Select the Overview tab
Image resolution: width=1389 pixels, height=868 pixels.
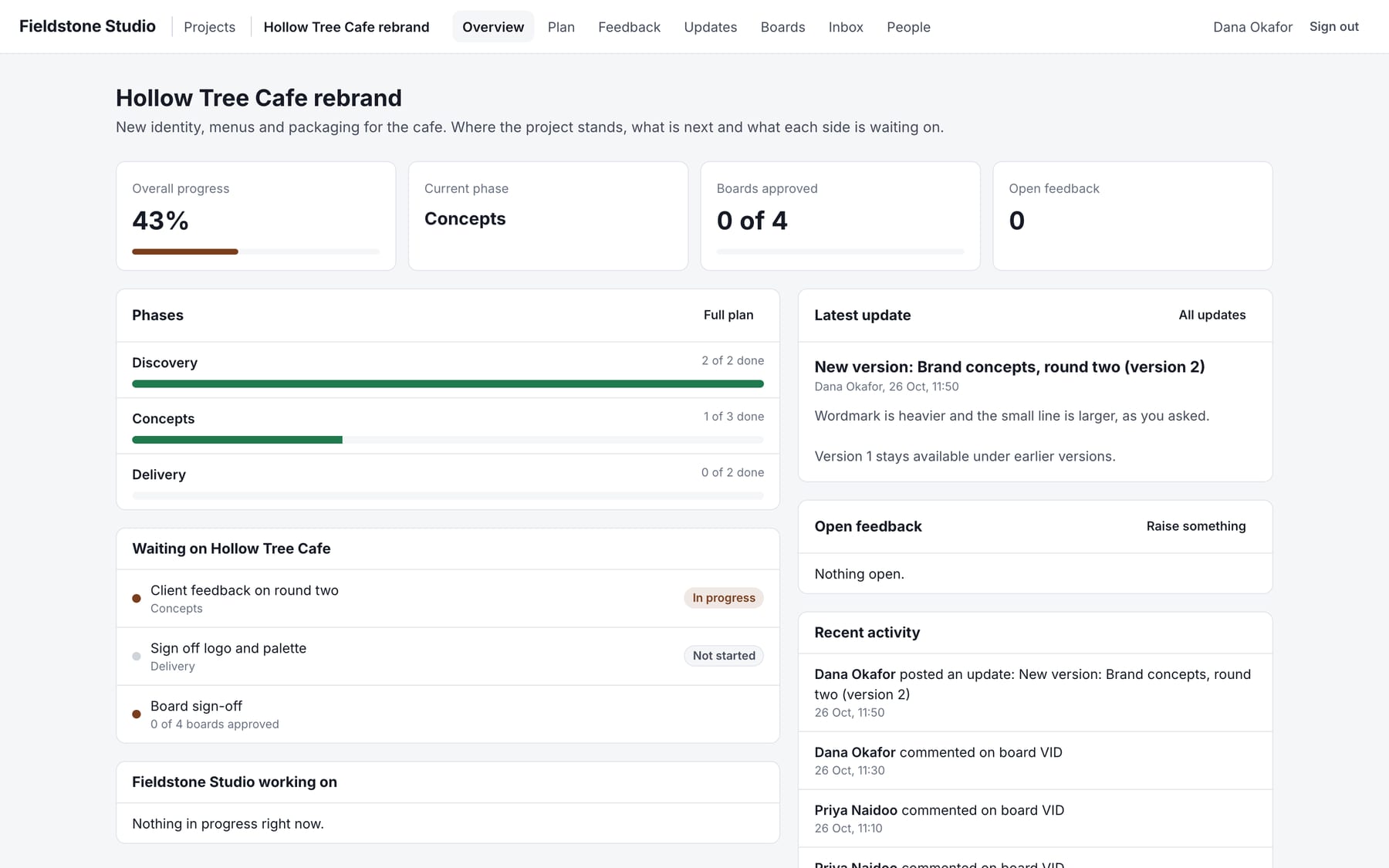[x=493, y=27]
